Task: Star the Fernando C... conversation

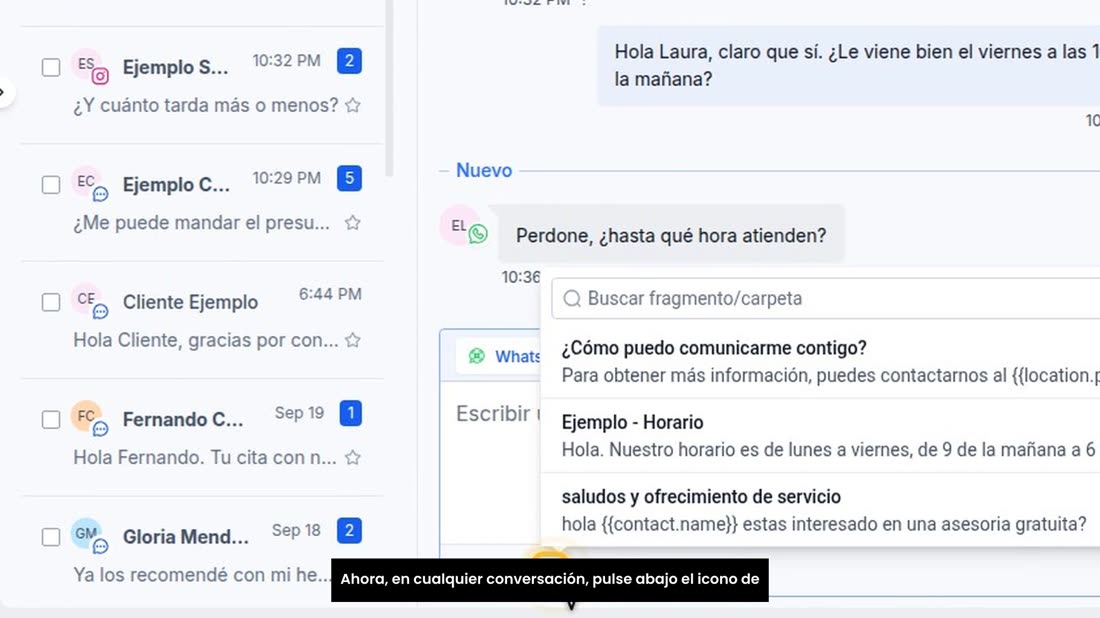Action: tap(353, 457)
